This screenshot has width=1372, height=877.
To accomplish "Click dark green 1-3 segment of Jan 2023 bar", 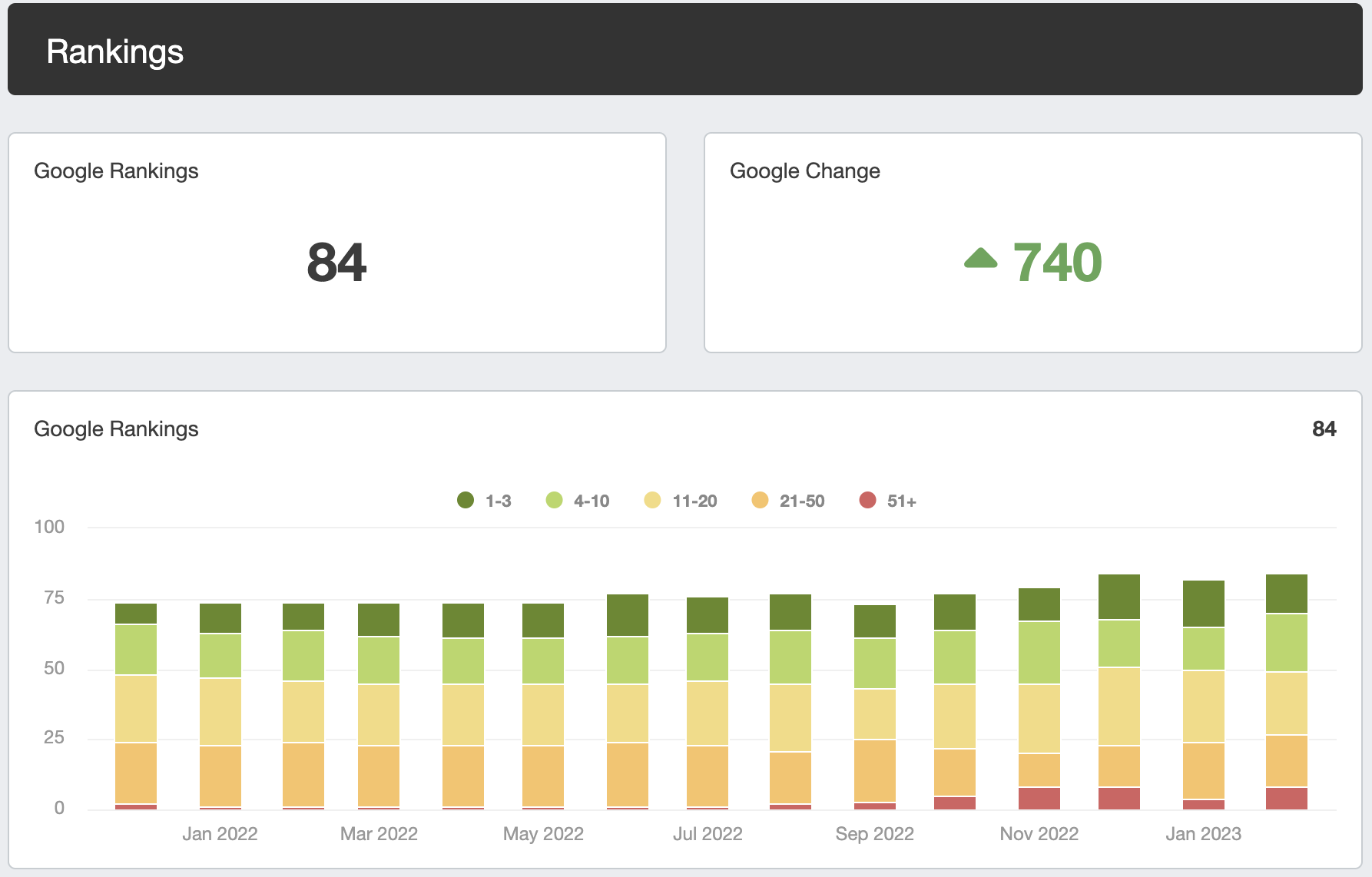I will click(x=1204, y=604).
